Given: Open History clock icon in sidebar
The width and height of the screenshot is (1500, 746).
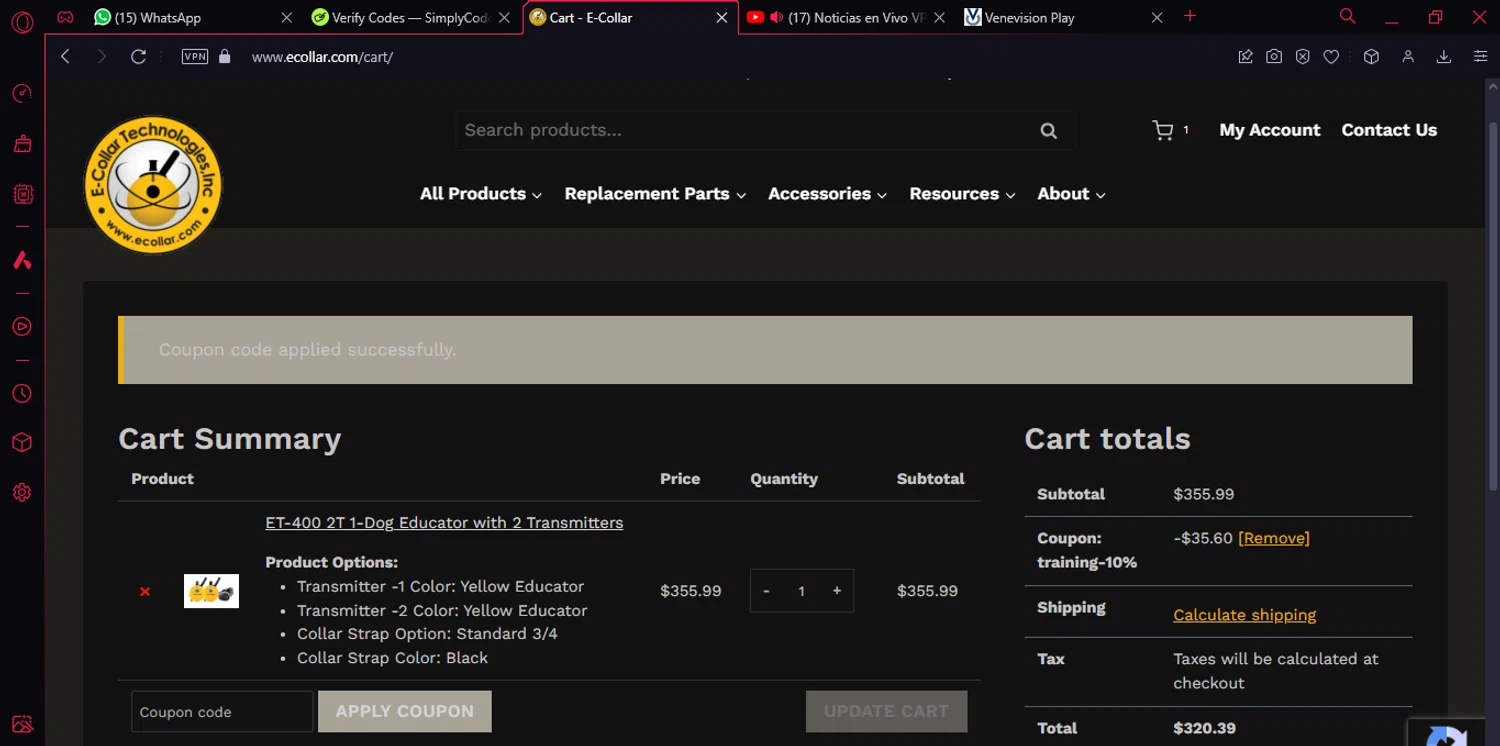Looking at the screenshot, I should click(x=22, y=394).
